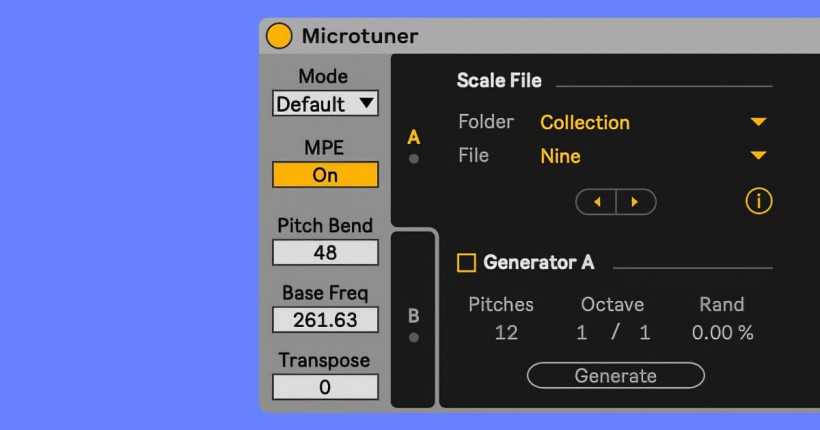Enable the Generator A checkbox

tap(466, 263)
